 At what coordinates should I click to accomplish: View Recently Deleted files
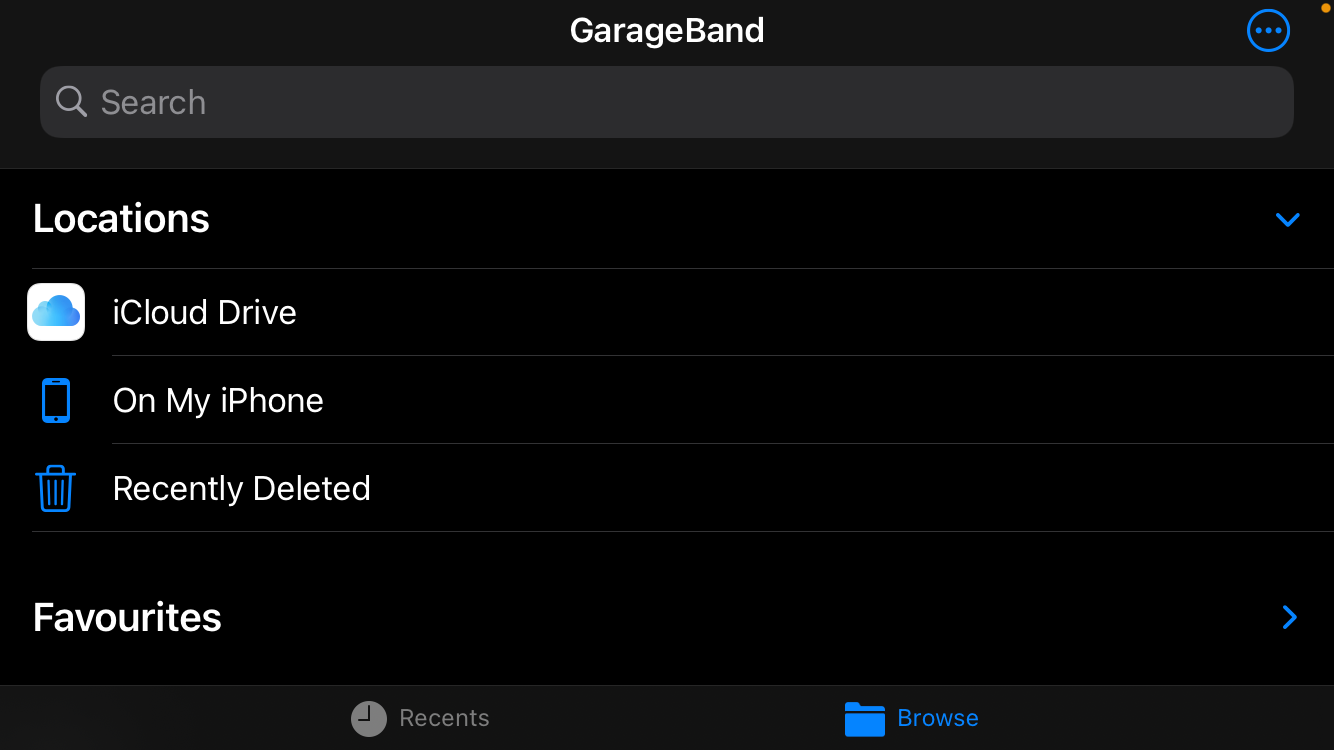click(241, 488)
